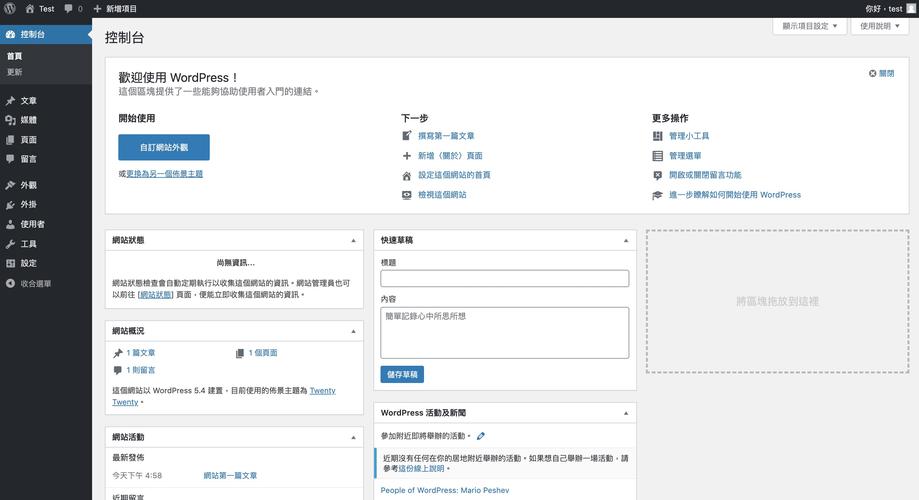Open the 更換為另一個佈景主題 link
The width and height of the screenshot is (919, 500).
165,174
